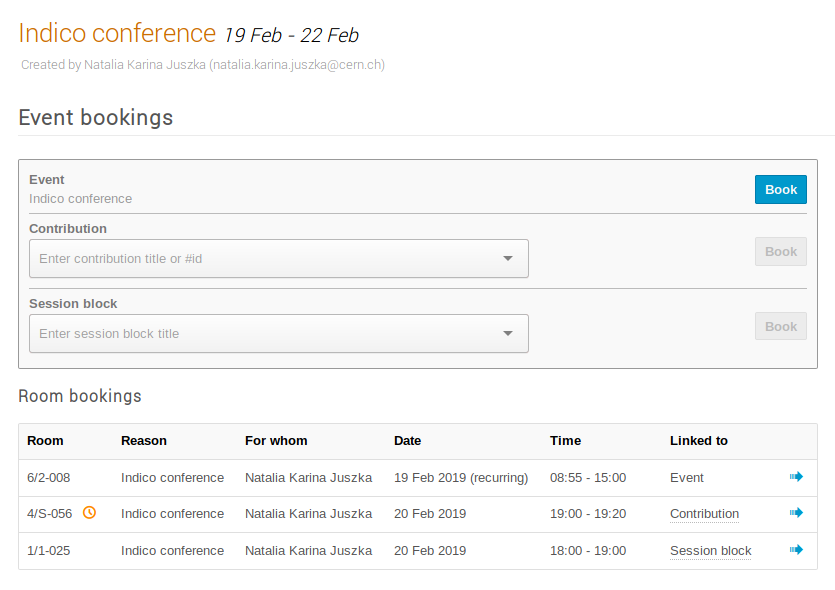
Task: Click the Room column header
Action: click(x=45, y=441)
